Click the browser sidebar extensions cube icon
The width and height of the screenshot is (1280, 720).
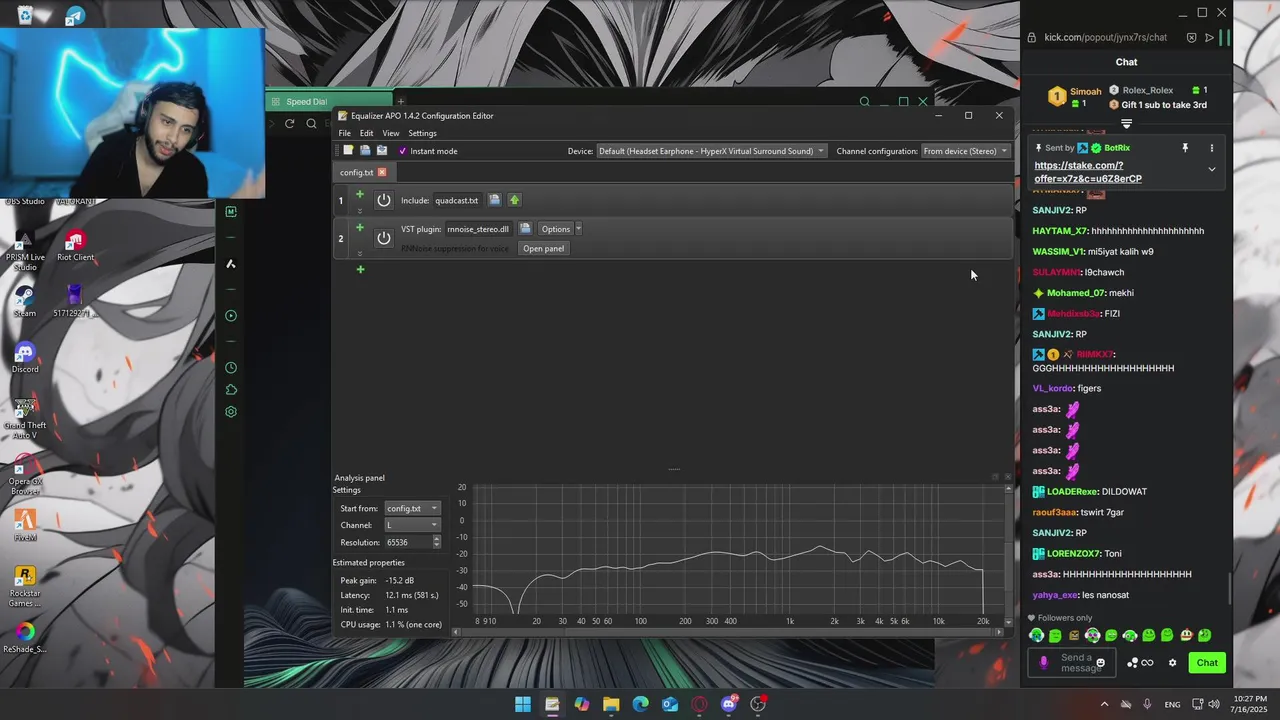point(231,390)
